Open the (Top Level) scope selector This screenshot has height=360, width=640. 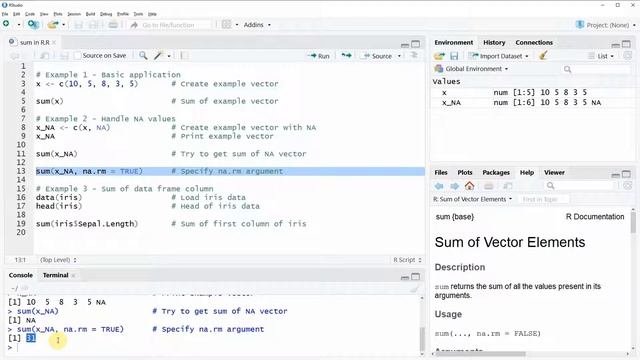[x=58, y=260]
